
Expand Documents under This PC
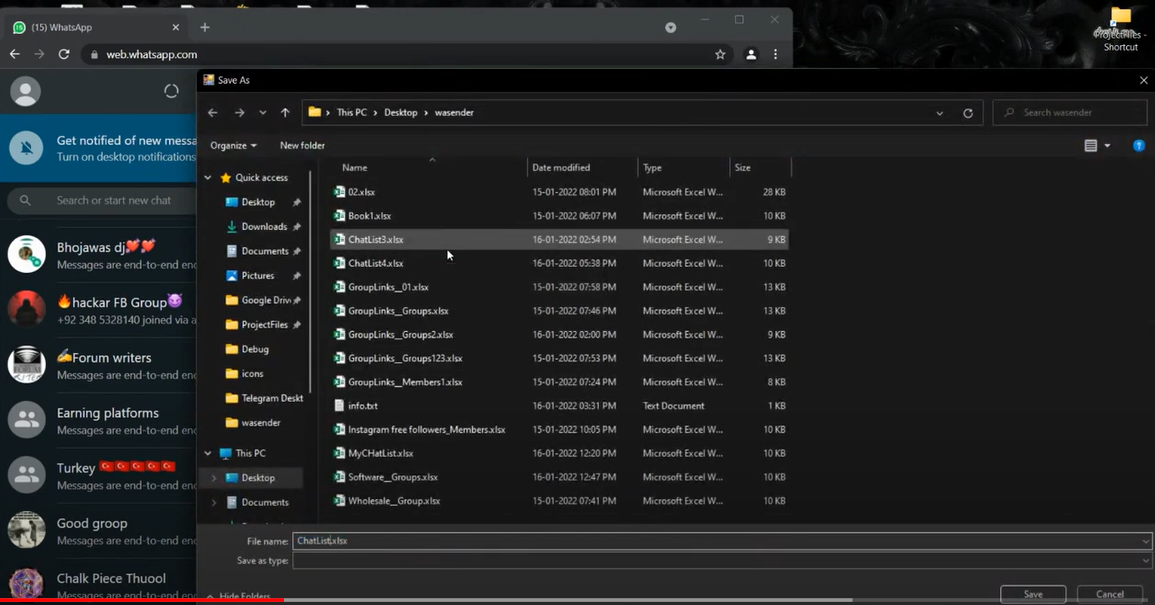click(x=213, y=502)
